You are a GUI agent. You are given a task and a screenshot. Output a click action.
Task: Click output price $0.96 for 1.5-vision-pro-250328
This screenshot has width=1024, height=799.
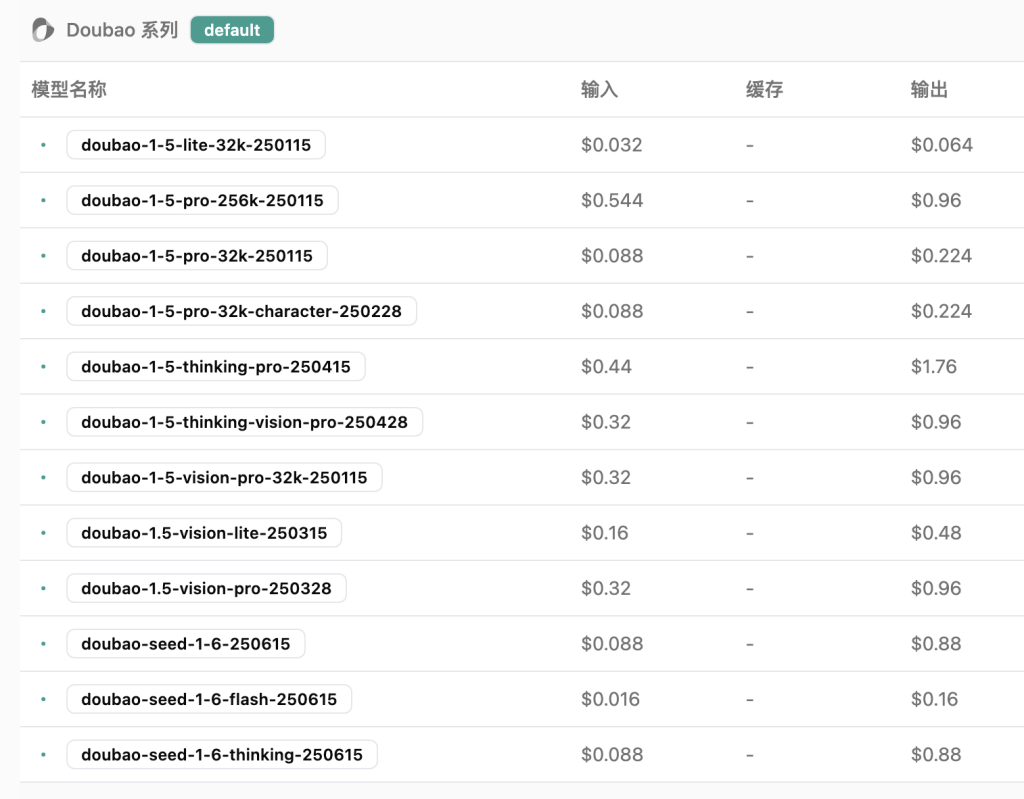point(936,589)
